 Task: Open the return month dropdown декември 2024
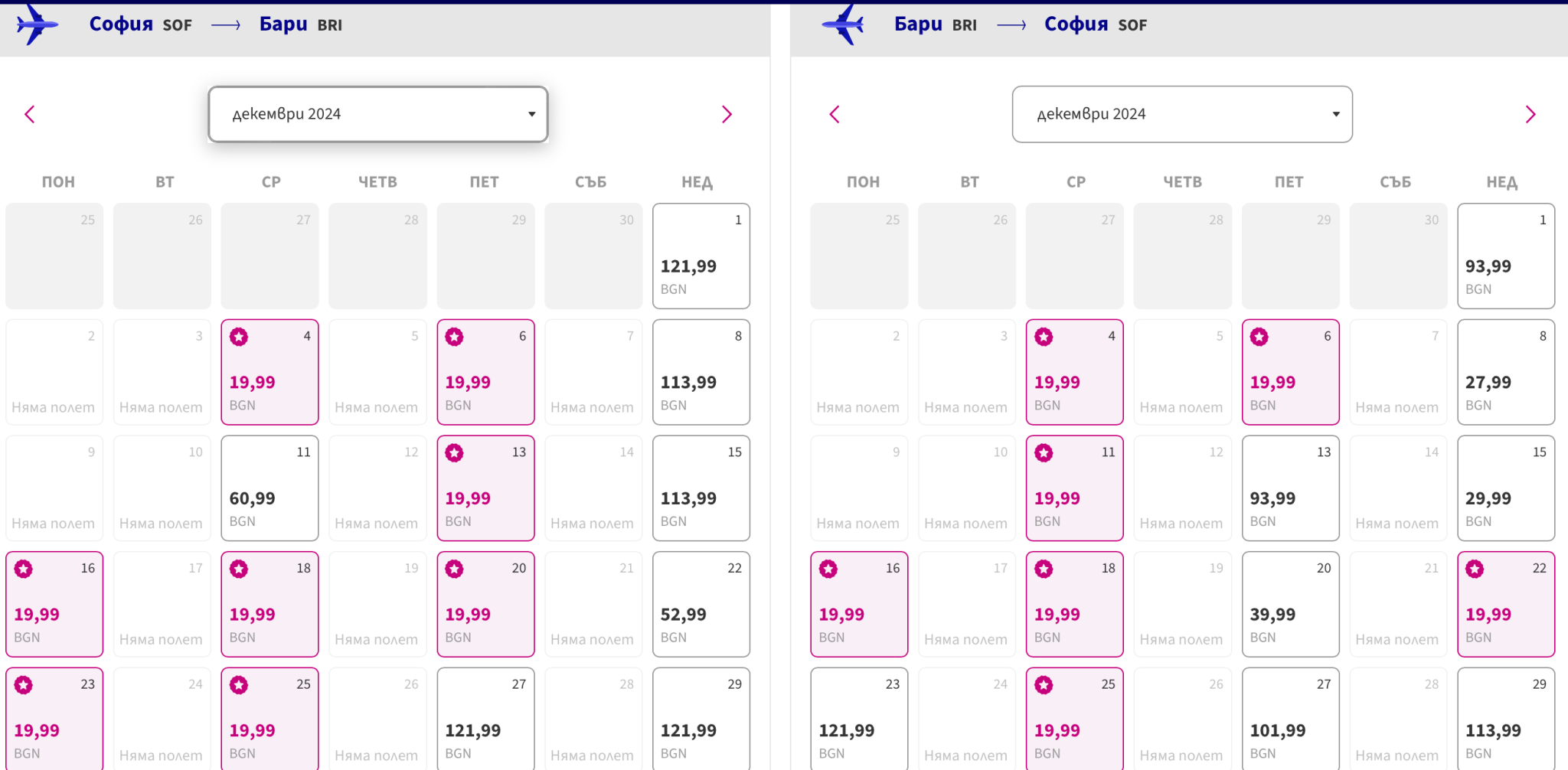(1182, 114)
